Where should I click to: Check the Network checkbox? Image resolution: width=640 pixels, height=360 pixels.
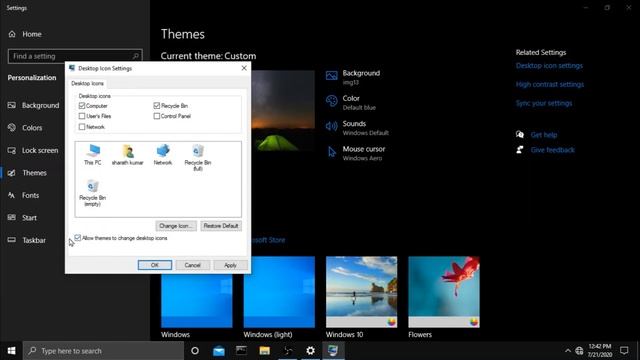[x=82, y=127]
